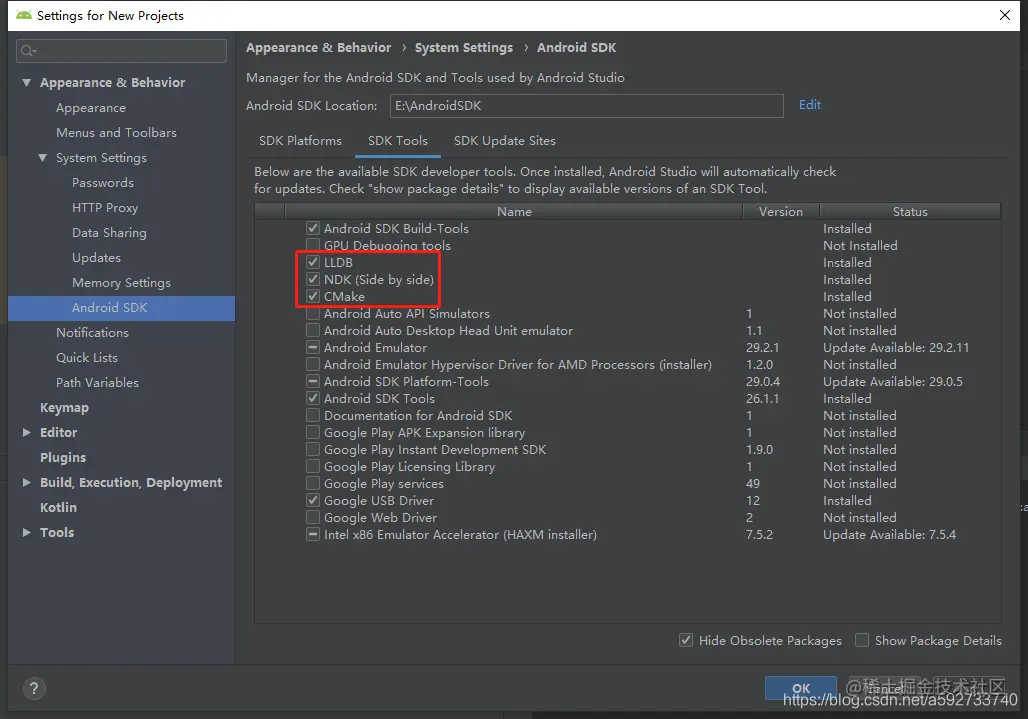1028x719 pixels.
Task: Open Memory Settings in the sidebar
Action: pyautogui.click(x=121, y=282)
